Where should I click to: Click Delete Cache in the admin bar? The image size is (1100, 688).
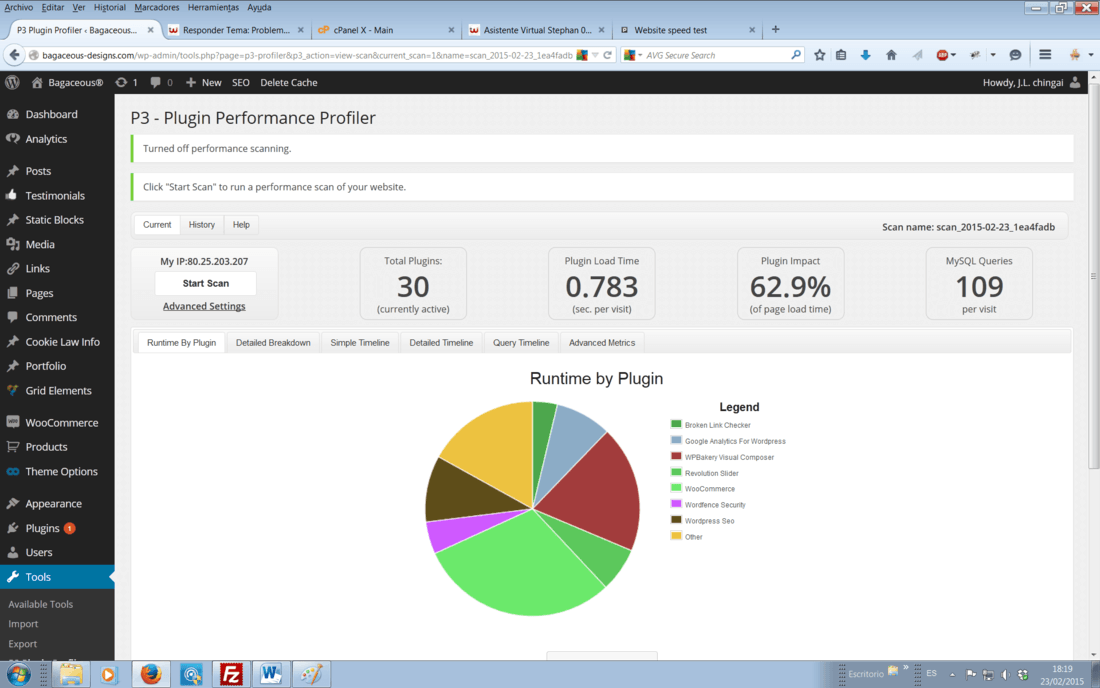click(x=288, y=82)
